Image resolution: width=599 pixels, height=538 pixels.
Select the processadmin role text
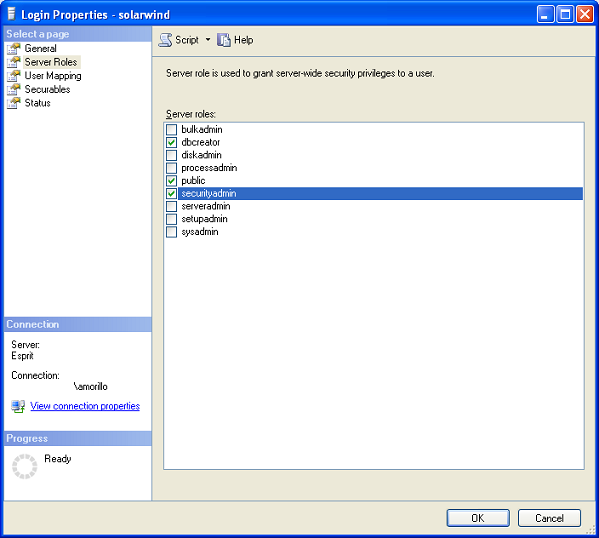tap(209, 168)
